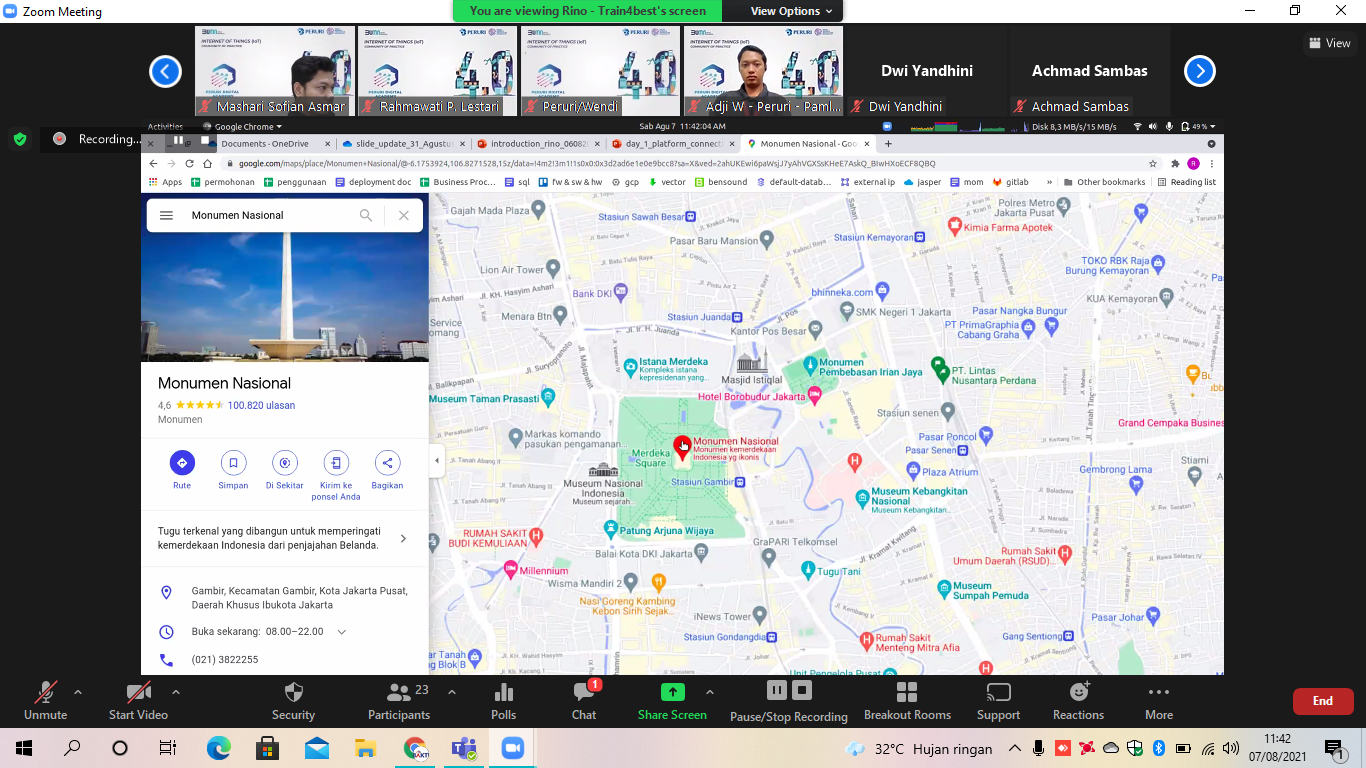
Task: Expand video options arrow beside Start Video
Action: click(176, 691)
